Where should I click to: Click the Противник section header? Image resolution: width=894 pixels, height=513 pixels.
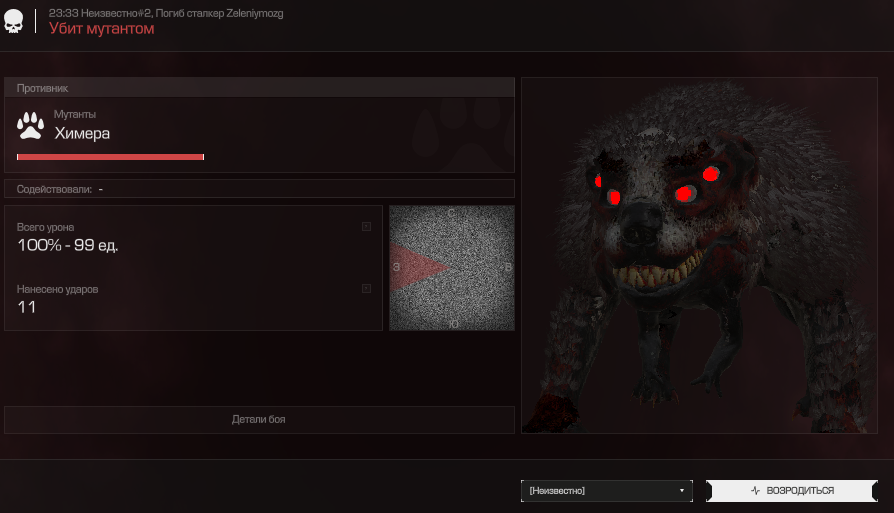259,88
